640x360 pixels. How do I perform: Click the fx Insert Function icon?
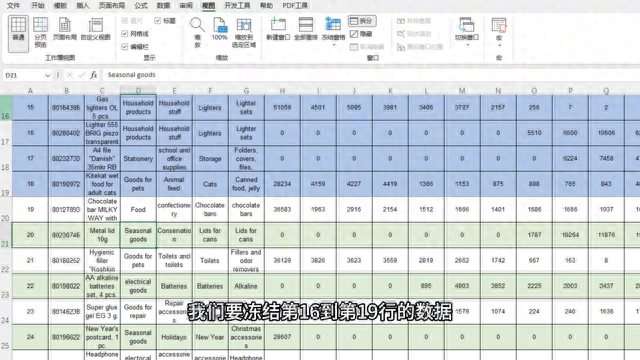(x=93, y=75)
